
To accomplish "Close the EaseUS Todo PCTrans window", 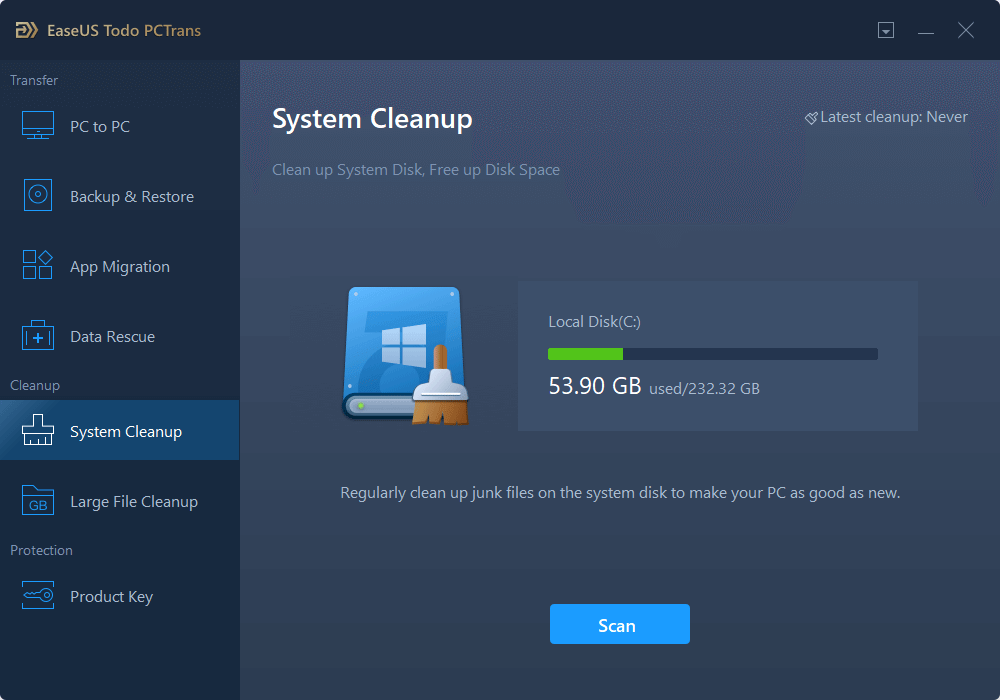I will 966,30.
